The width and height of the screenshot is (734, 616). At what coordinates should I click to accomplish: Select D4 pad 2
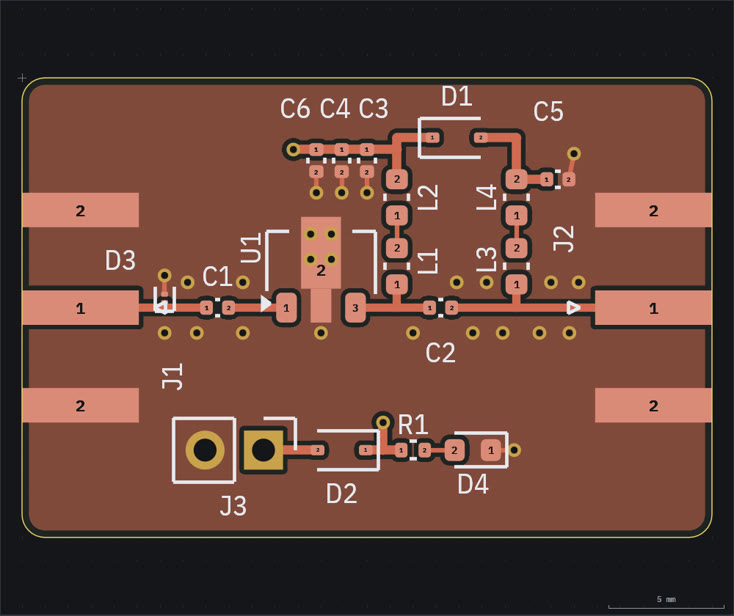coord(454,450)
